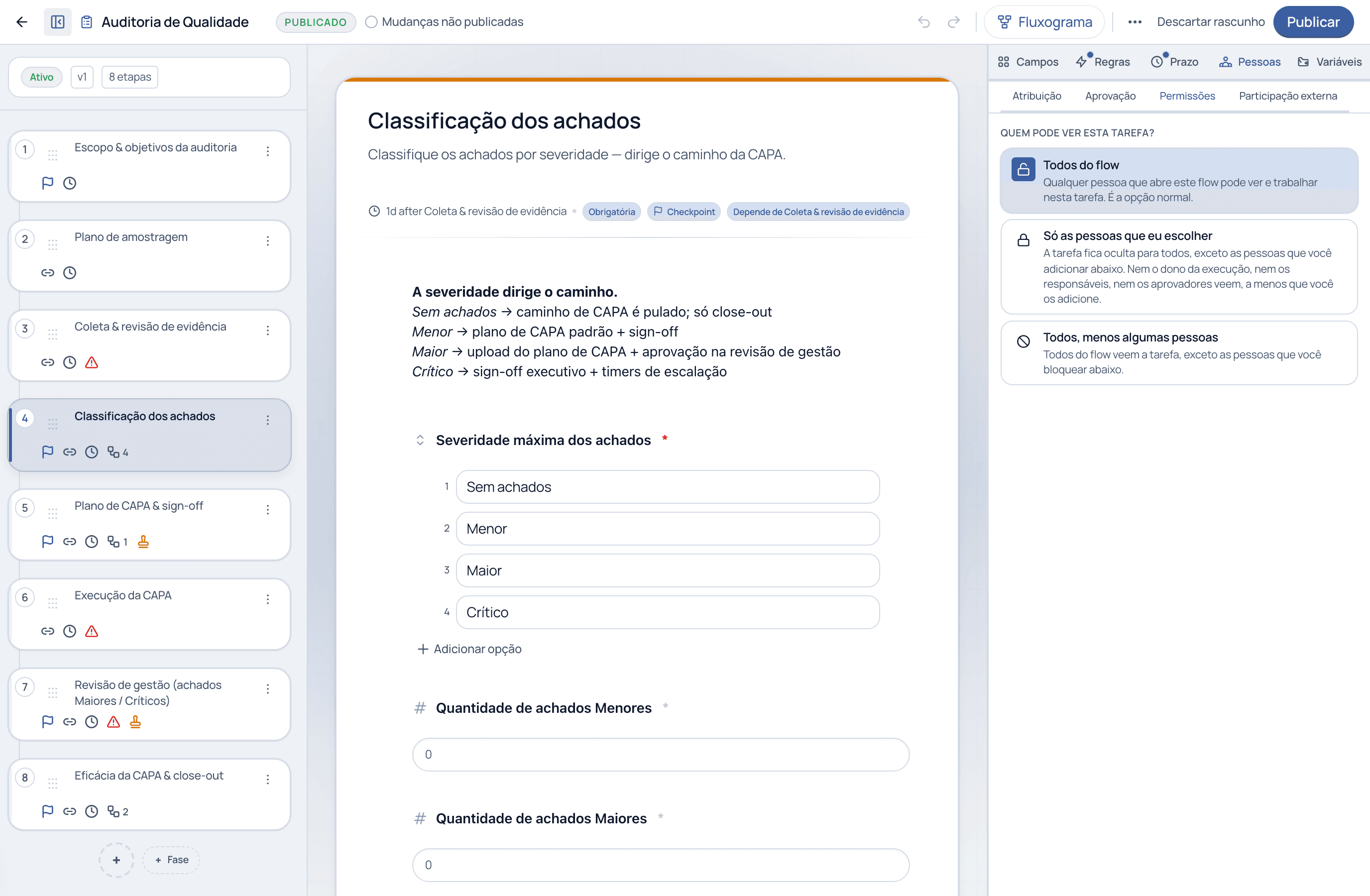The height and width of the screenshot is (896, 1370).
Task: Click the clock icon on Revisão de gestão step
Action: click(92, 722)
